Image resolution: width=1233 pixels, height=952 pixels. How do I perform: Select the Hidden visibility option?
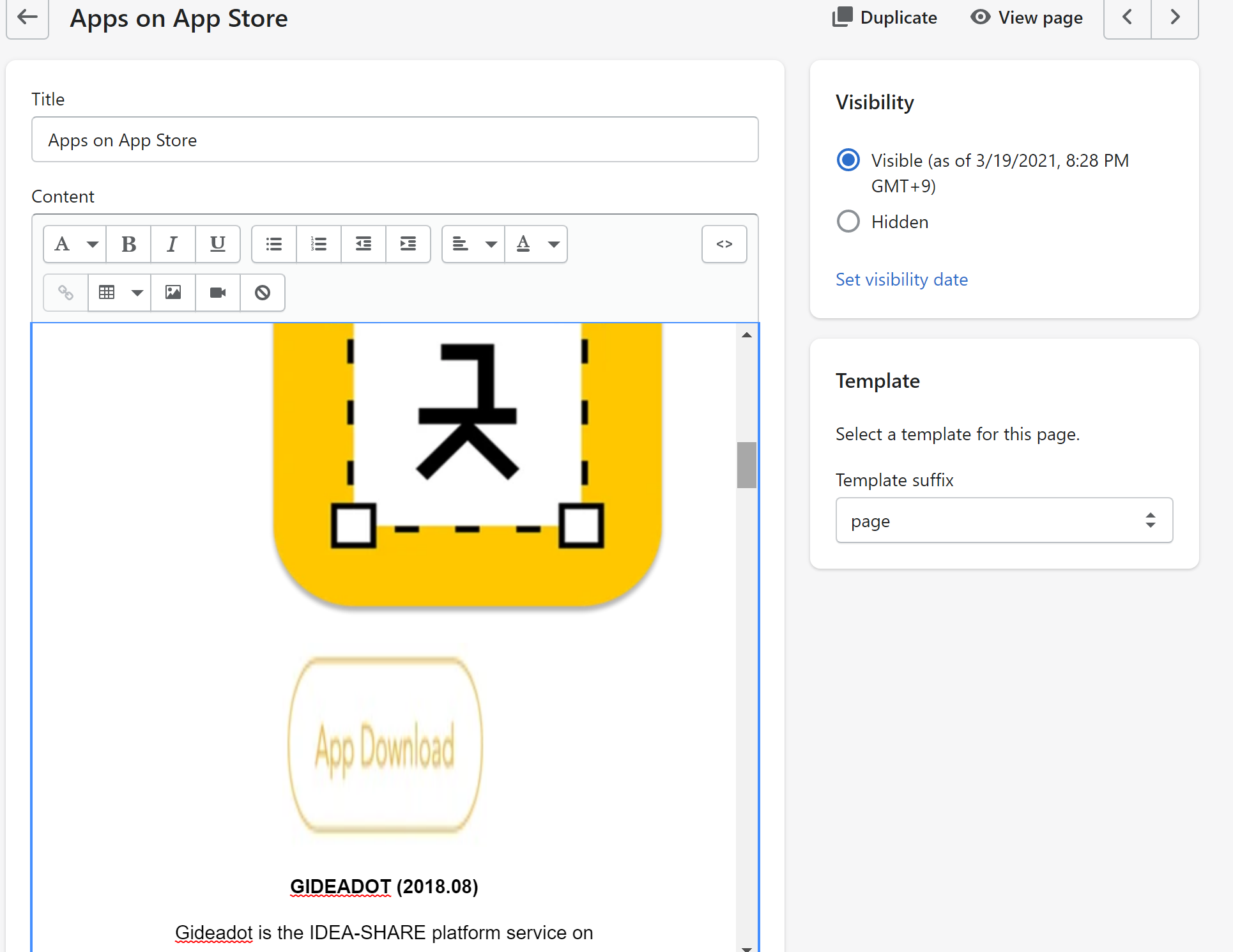click(x=848, y=222)
